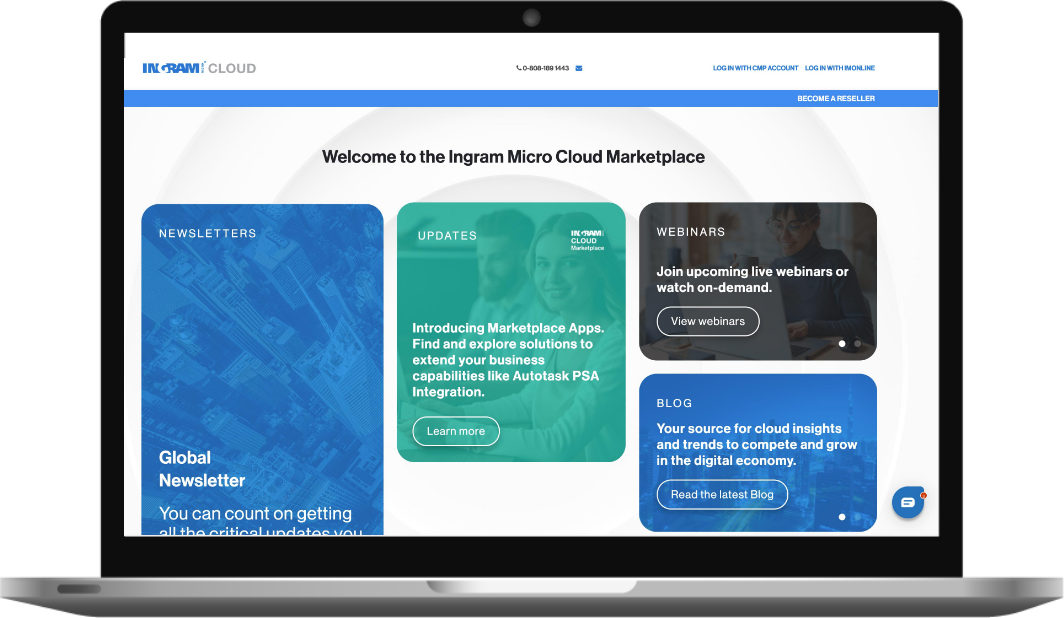Open the Newsletters card
The height and width of the screenshot is (618, 1064).
[x=262, y=369]
